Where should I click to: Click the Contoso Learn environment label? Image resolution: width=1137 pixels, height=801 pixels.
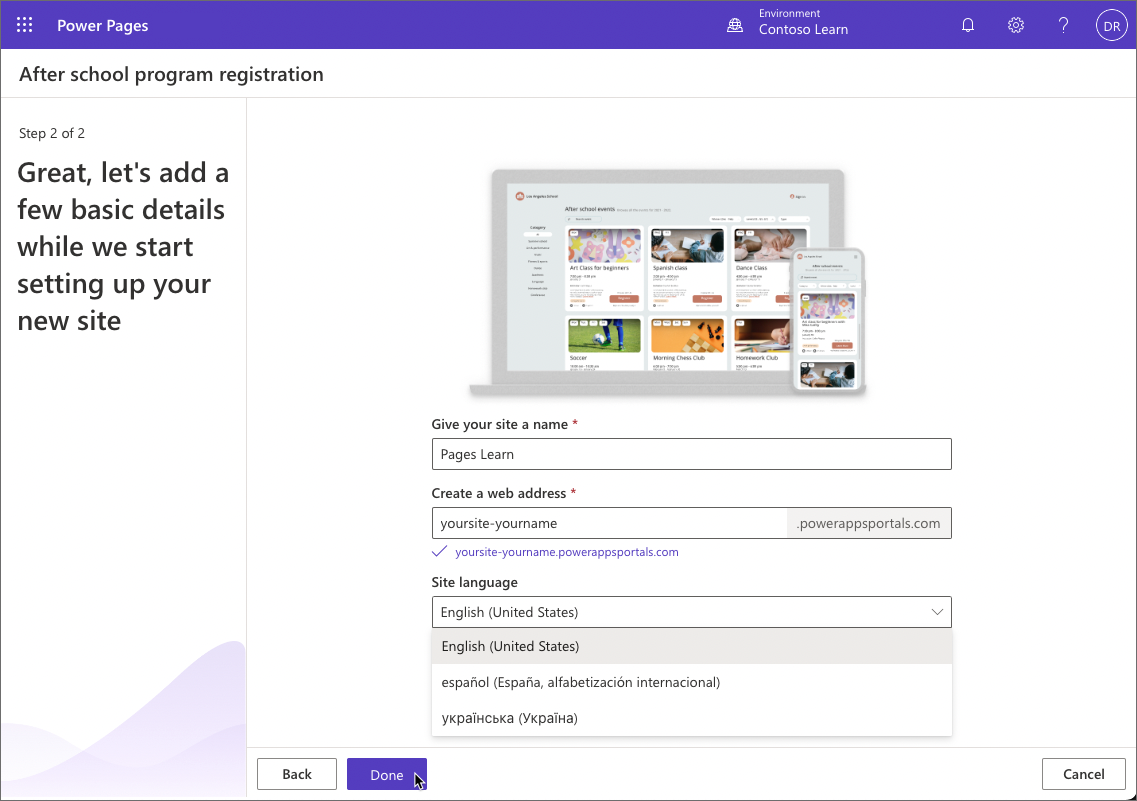click(804, 30)
